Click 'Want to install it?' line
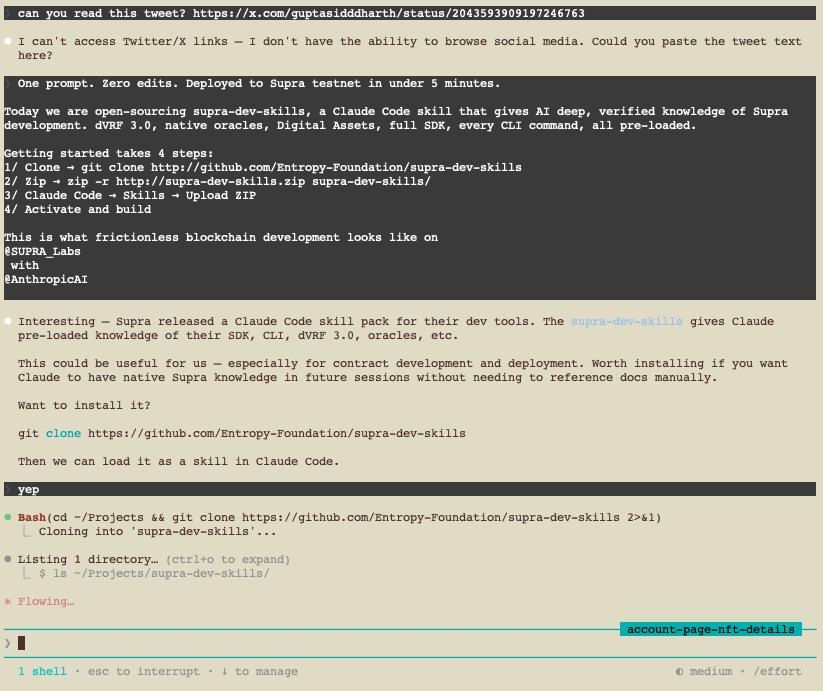823x691 pixels. pyautogui.click(x=84, y=405)
